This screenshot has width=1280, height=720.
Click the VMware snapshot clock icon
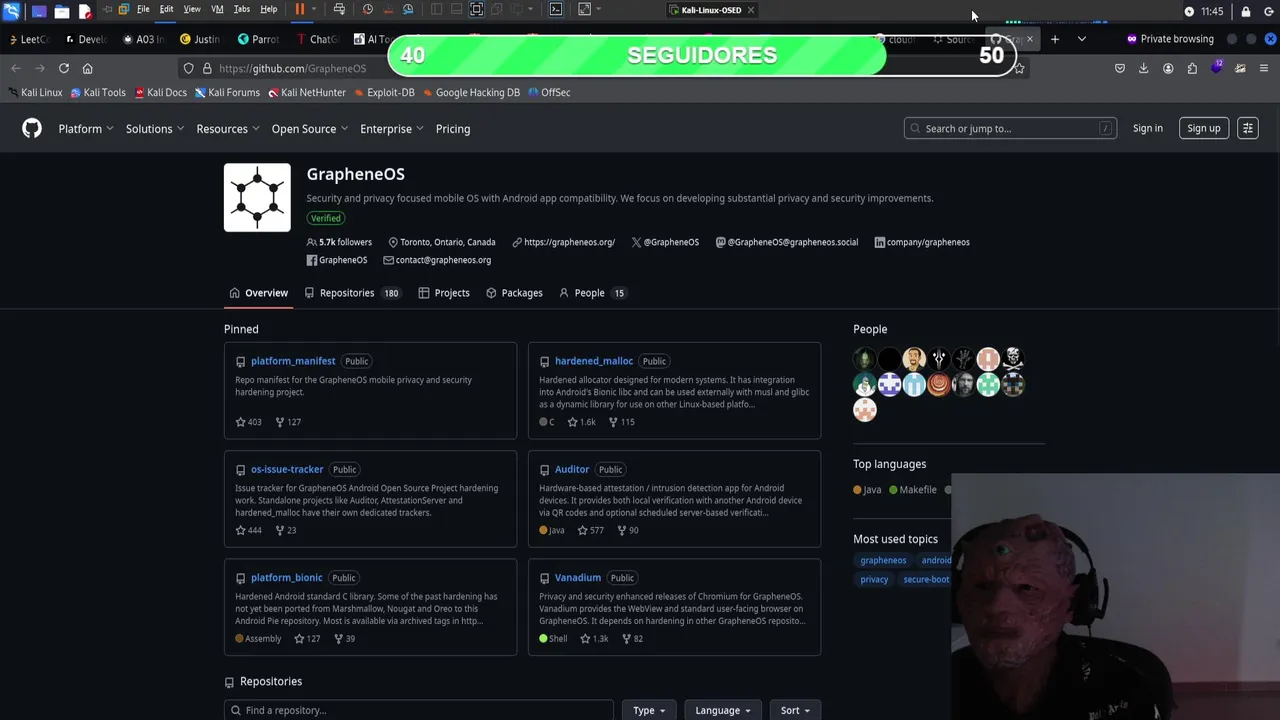(x=368, y=9)
